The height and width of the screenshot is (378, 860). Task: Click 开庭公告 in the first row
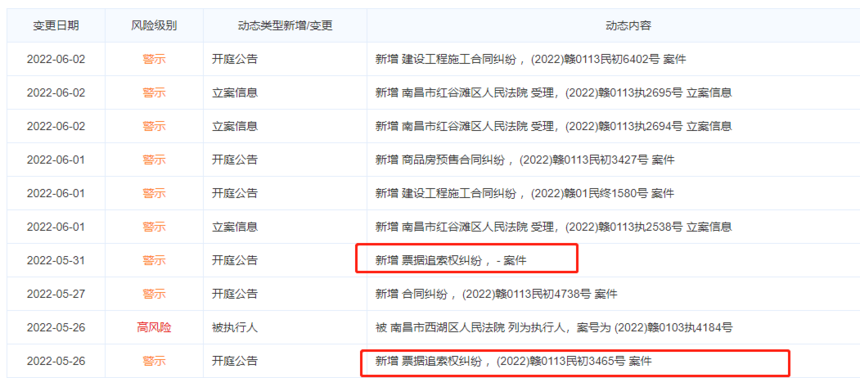235,59
